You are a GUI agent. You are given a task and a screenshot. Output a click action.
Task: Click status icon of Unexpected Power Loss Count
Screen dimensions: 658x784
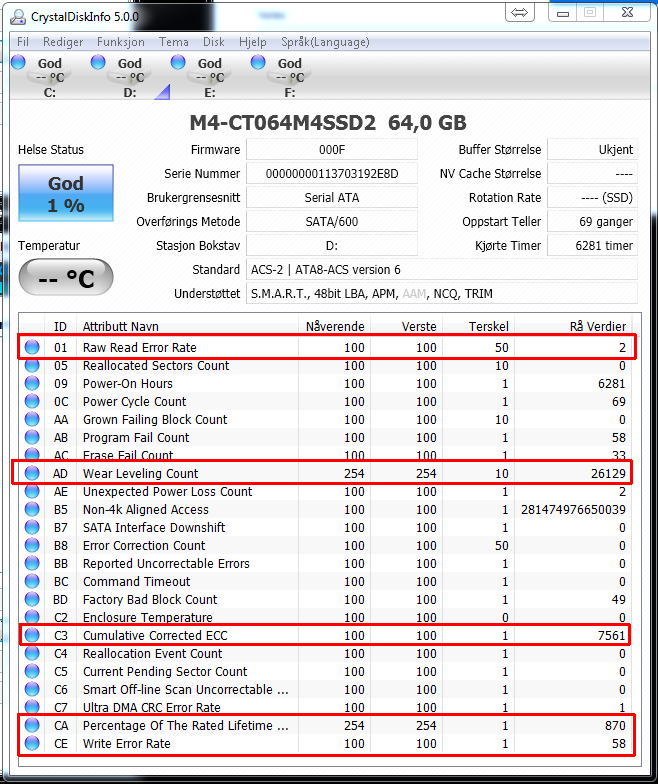pyautogui.click(x=32, y=491)
